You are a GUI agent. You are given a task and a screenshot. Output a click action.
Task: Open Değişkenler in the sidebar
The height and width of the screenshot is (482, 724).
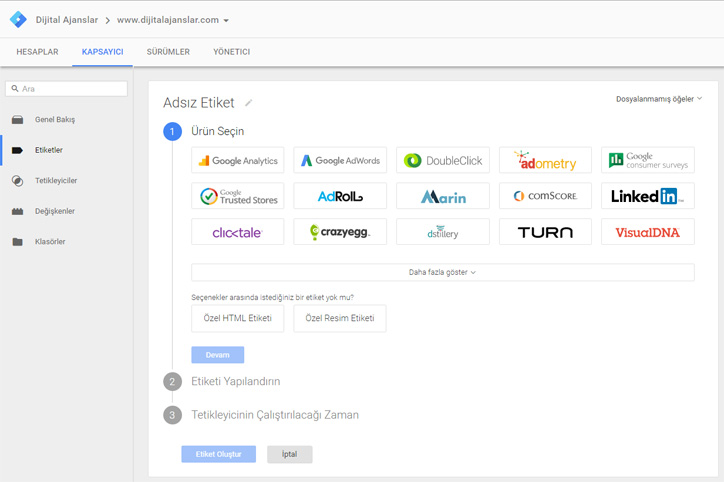pyautogui.click(x=55, y=211)
